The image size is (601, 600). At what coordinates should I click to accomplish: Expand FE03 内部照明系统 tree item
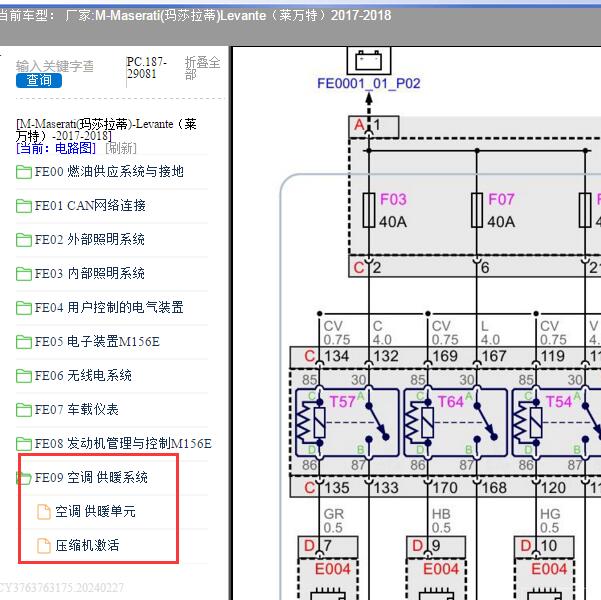90,273
